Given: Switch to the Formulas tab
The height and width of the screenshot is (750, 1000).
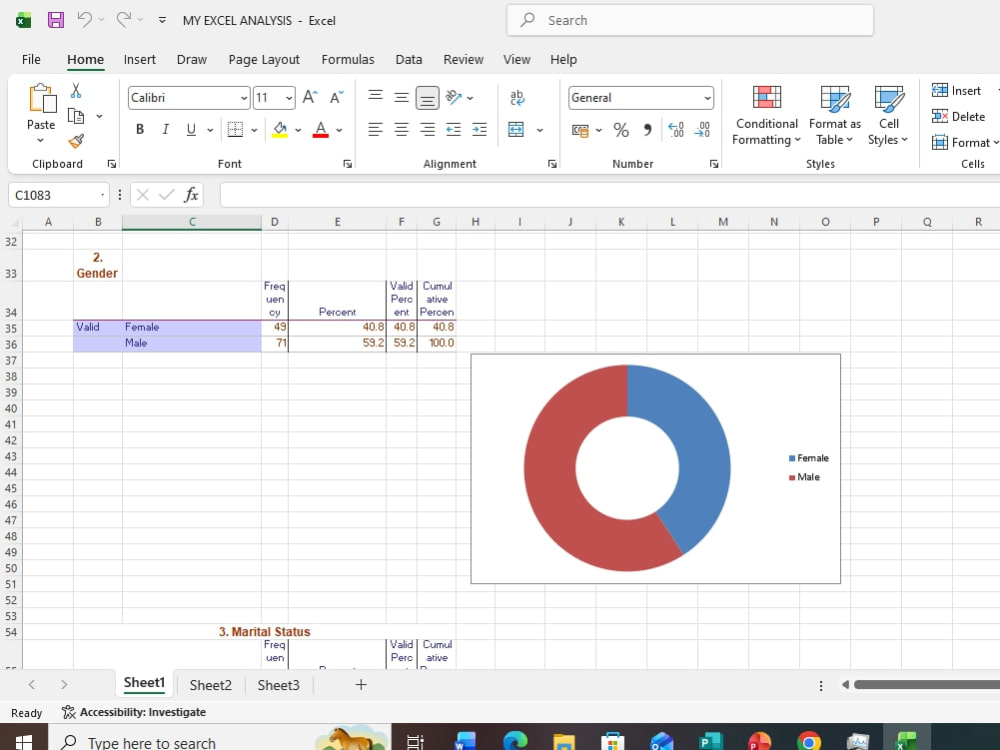Looking at the screenshot, I should tap(348, 59).
